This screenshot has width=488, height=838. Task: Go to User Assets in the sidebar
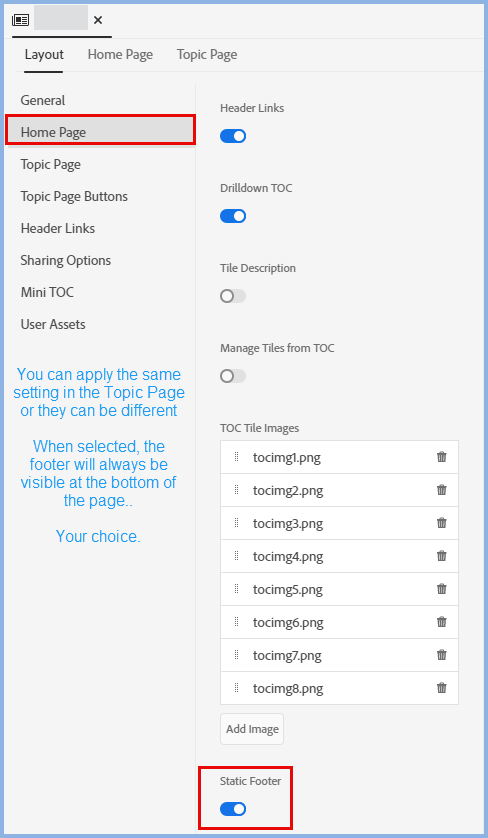pos(53,324)
